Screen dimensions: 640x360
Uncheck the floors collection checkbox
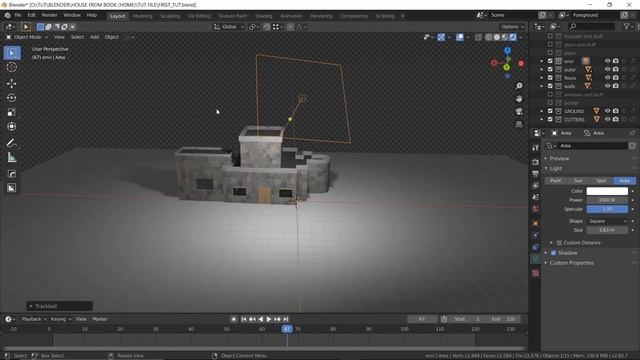tap(550, 78)
